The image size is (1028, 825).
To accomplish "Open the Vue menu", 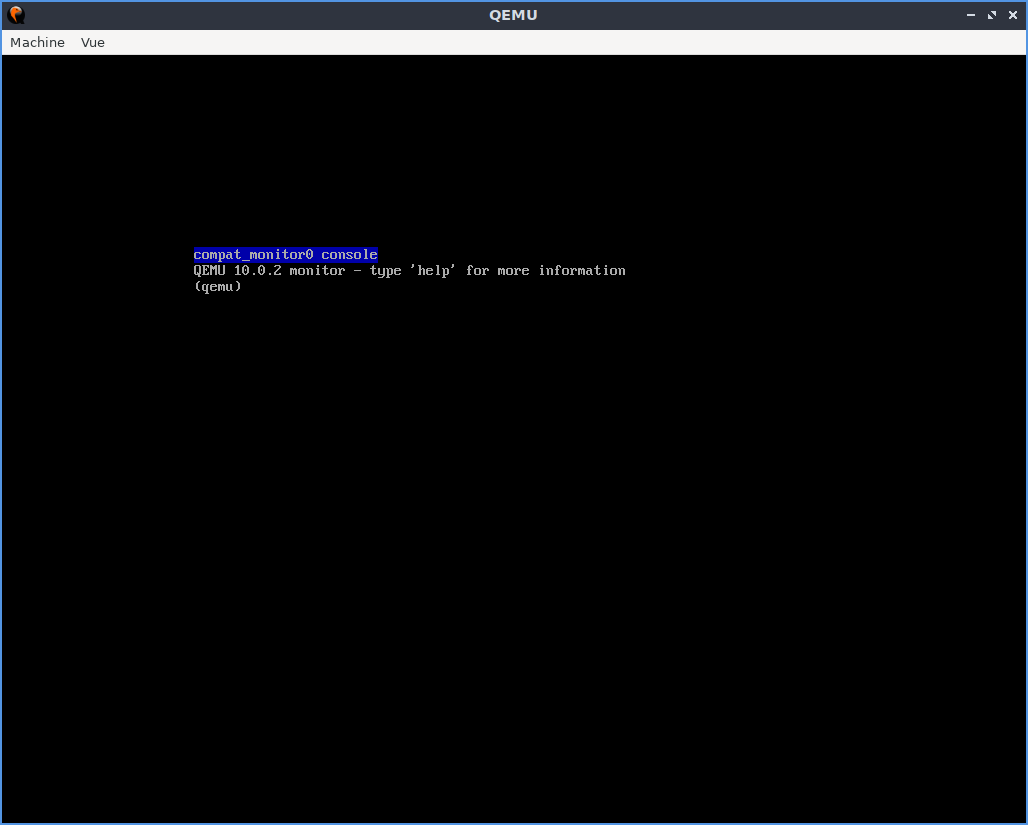I will [92, 43].
